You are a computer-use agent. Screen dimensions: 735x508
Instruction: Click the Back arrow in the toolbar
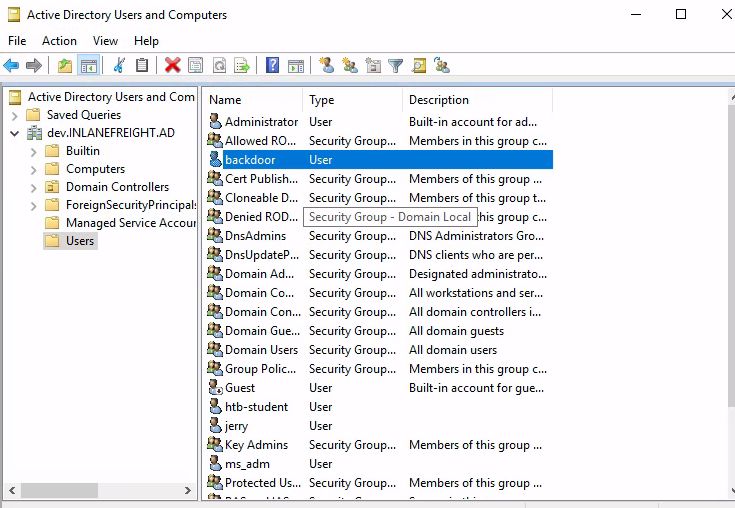click(x=12, y=66)
